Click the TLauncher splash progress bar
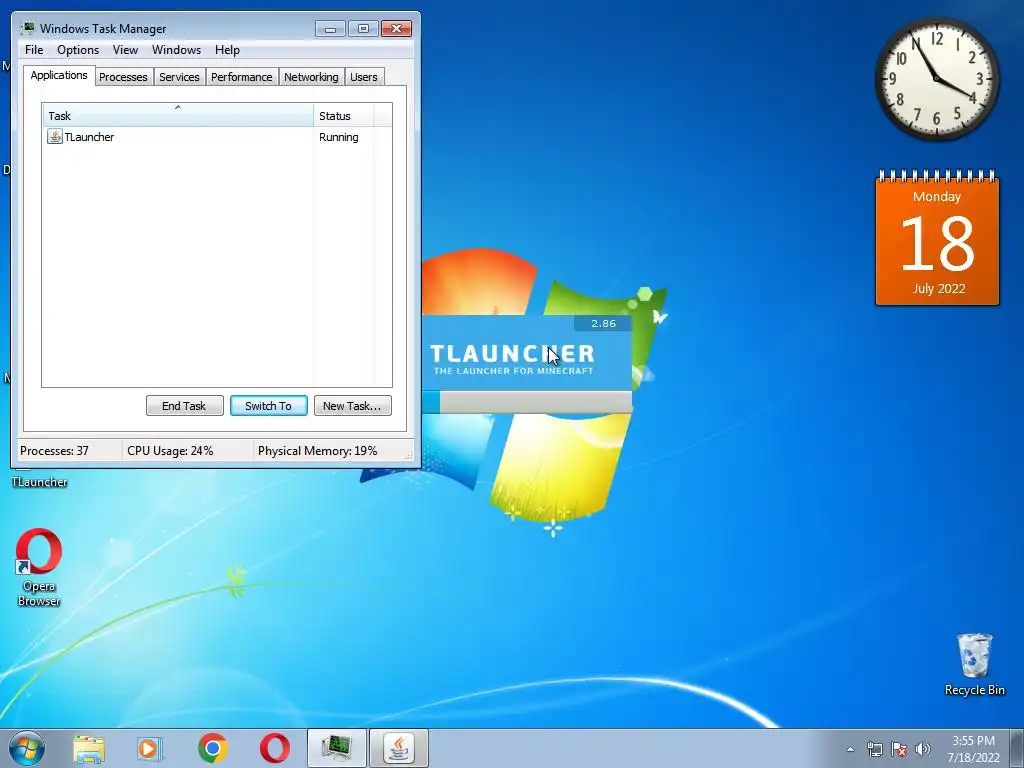 (x=527, y=402)
